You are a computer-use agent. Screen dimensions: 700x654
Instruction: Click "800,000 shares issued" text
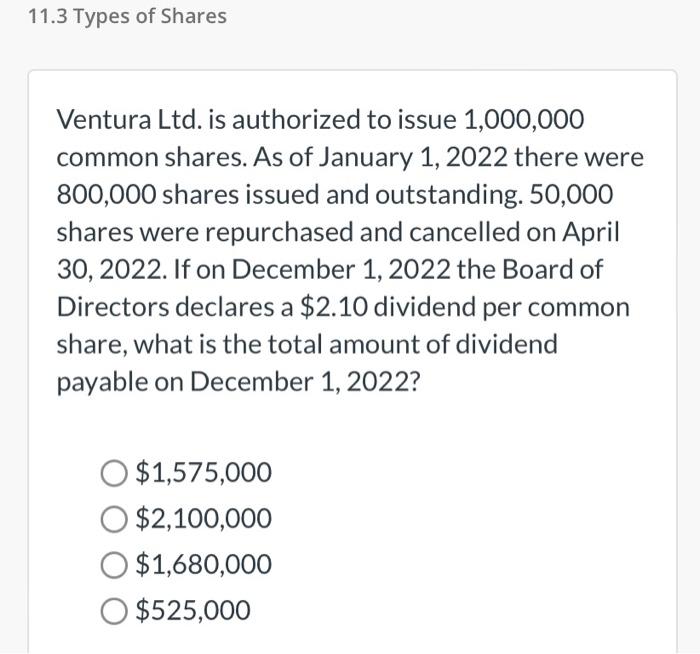tap(188, 195)
